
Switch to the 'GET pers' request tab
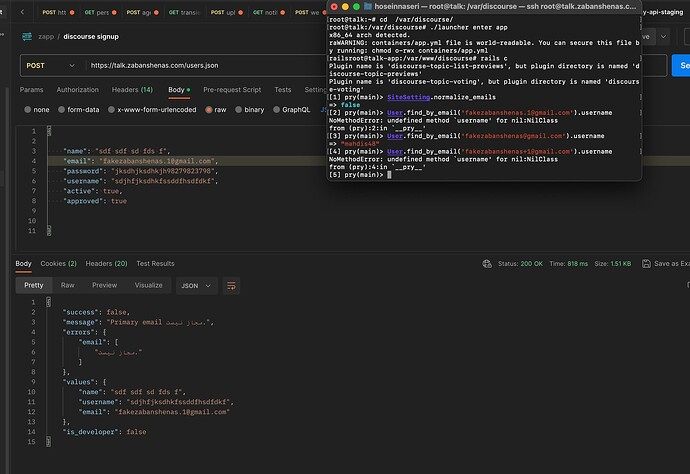(x=100, y=12)
